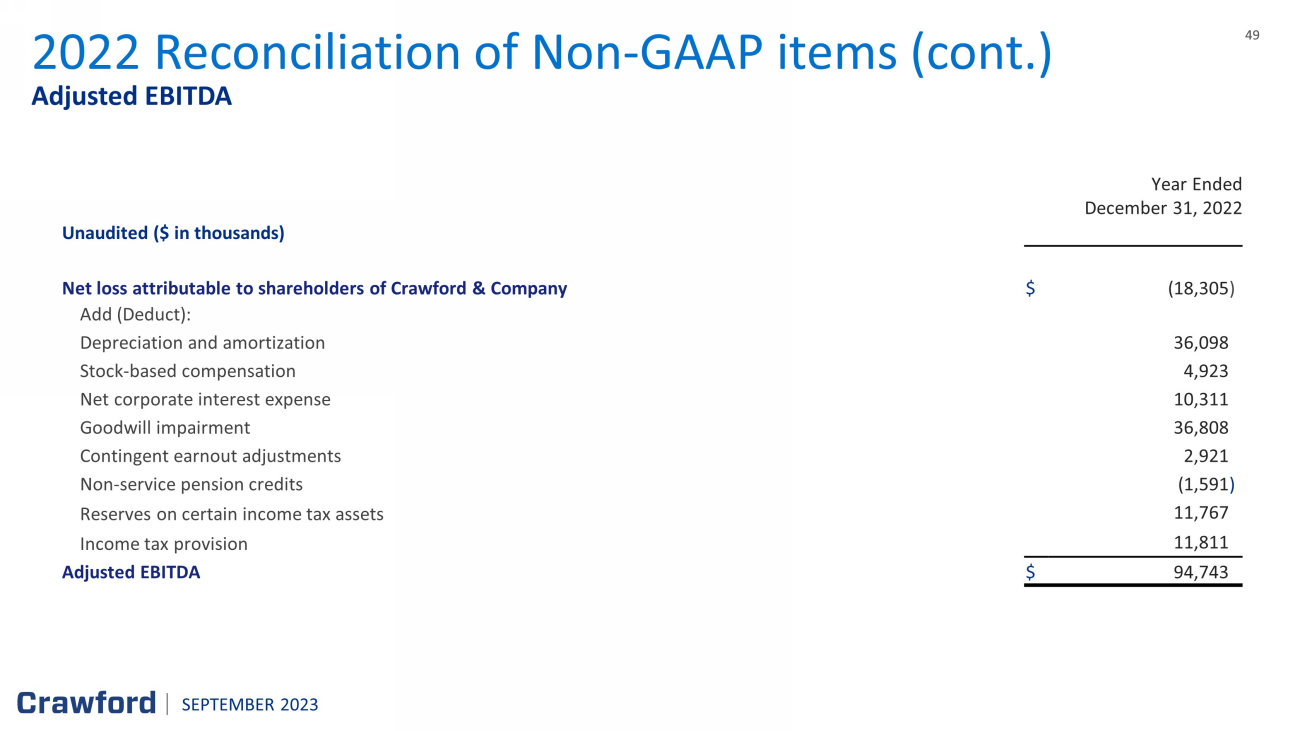The width and height of the screenshot is (1300, 731).
Task: Select the 'Stock-based compensation' row label
Action: [x=188, y=371]
